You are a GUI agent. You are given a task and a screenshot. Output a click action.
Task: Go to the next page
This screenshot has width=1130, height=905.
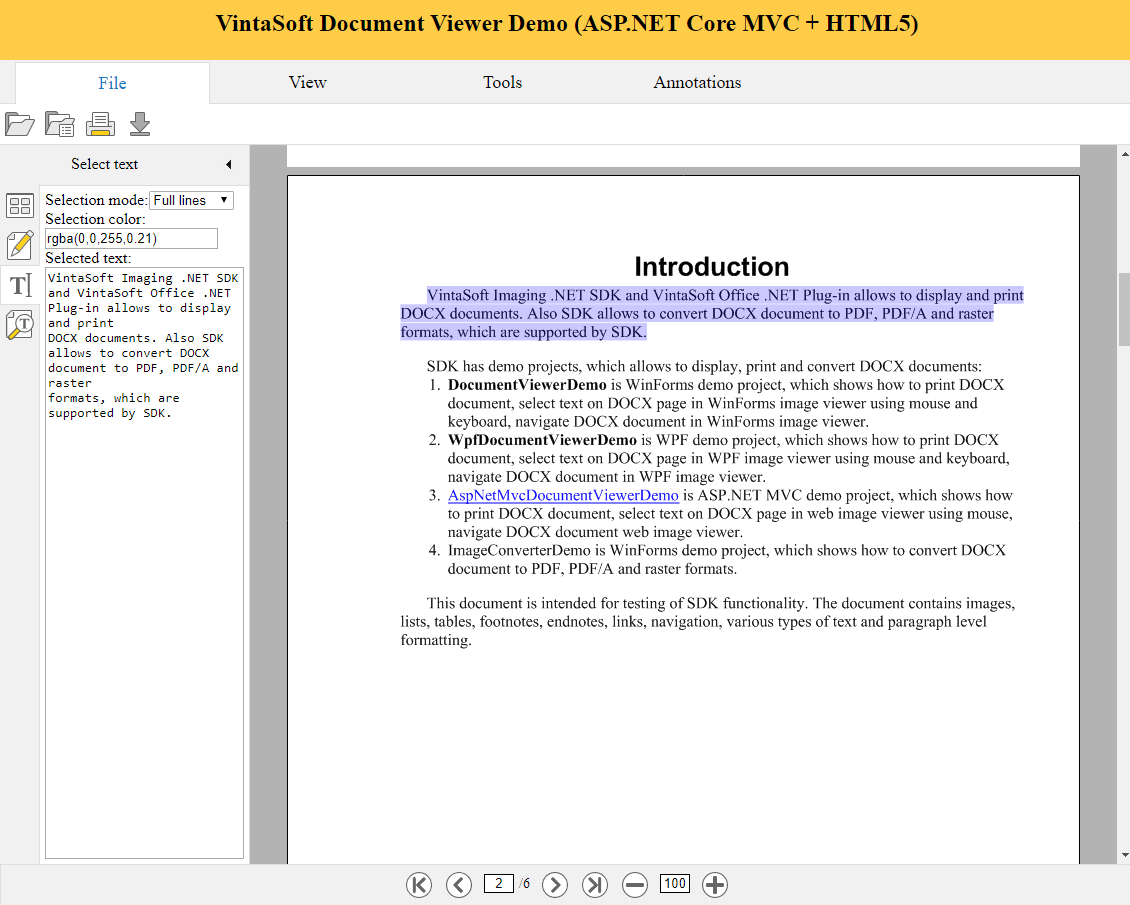point(554,884)
